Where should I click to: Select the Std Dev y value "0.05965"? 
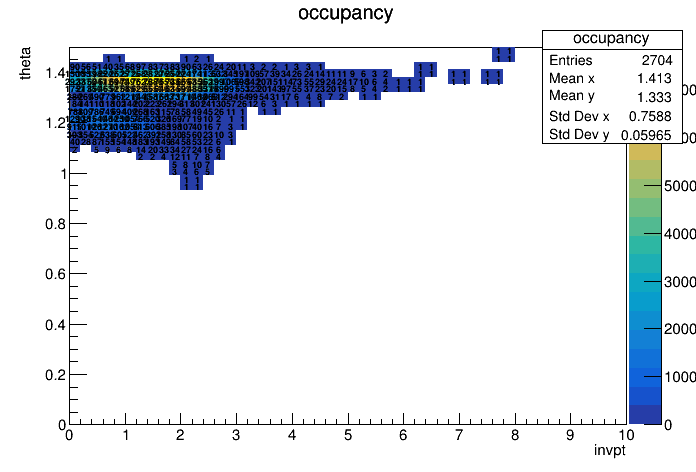pos(646,135)
